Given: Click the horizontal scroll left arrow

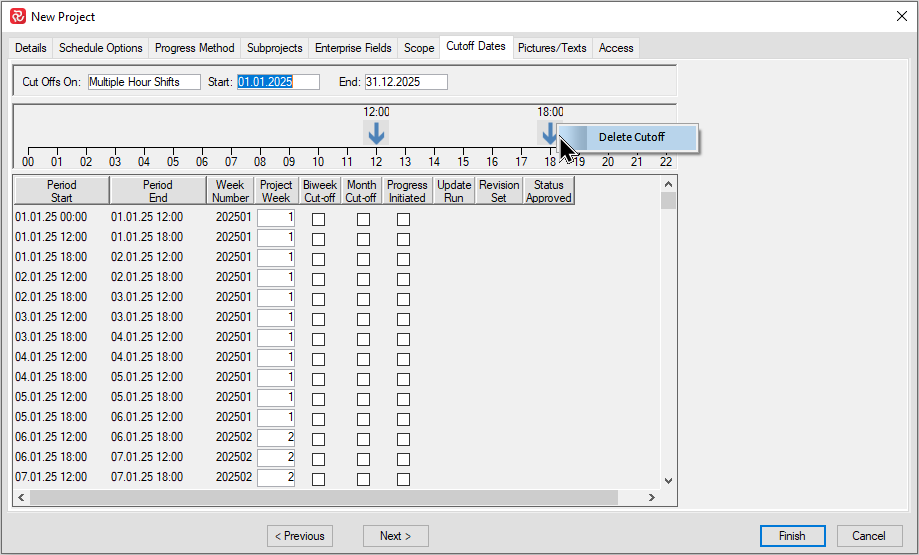Looking at the screenshot, I should click(21, 498).
